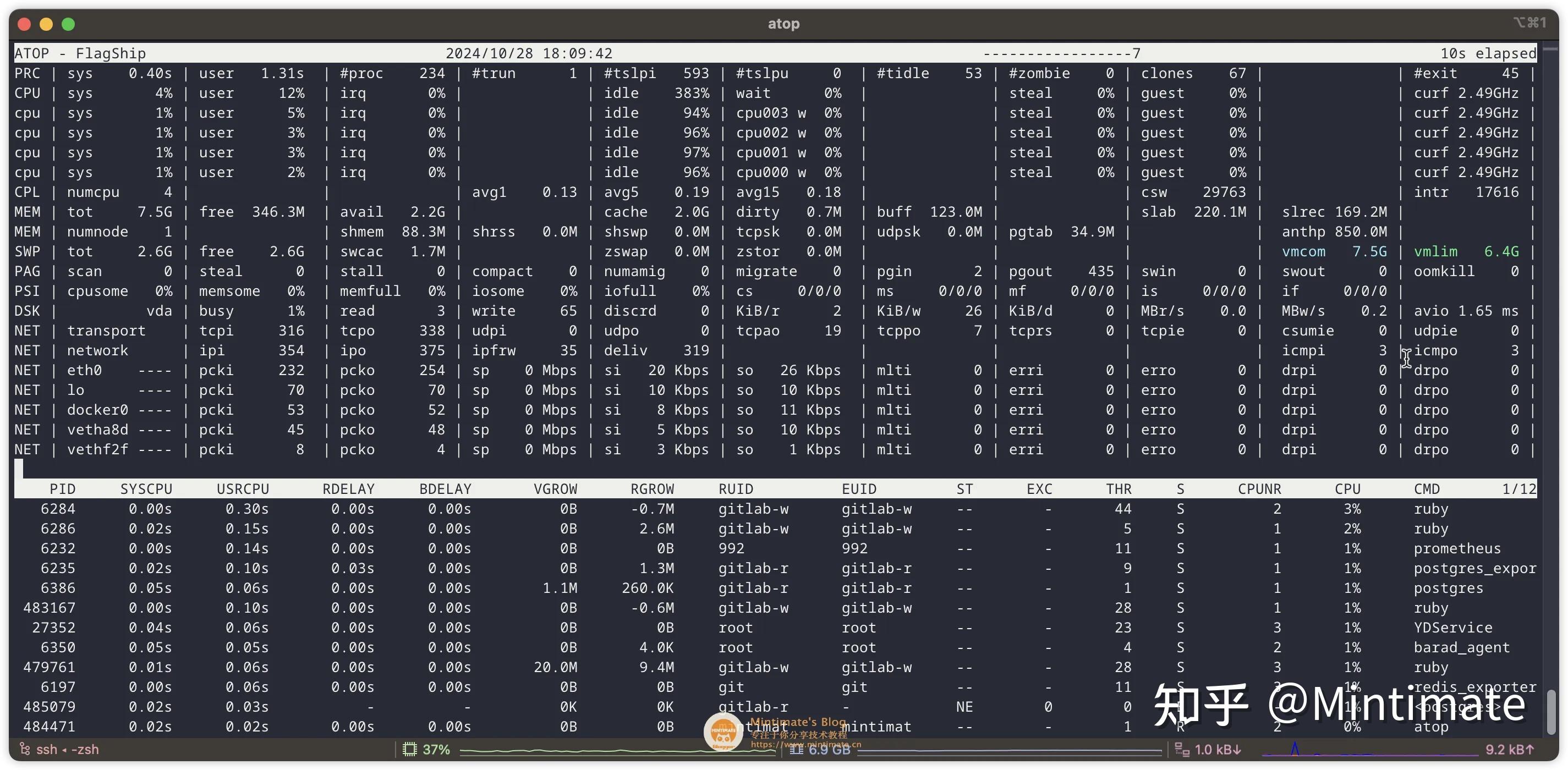Screen dimensions: 1568x770
Task: Click the '#zombie' counter label
Action: (x=1039, y=74)
